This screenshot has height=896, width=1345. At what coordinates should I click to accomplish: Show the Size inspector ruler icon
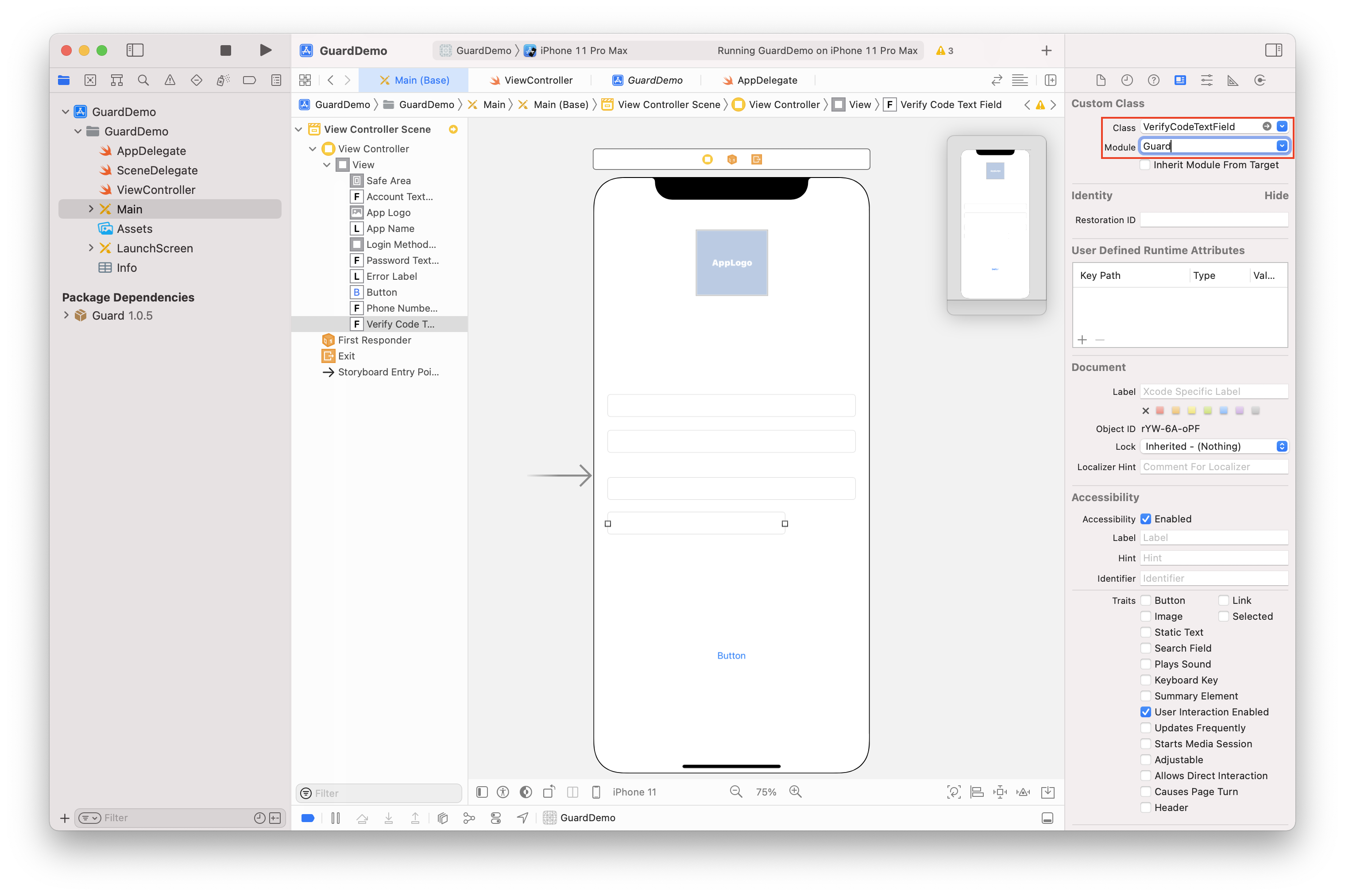pyautogui.click(x=1233, y=80)
